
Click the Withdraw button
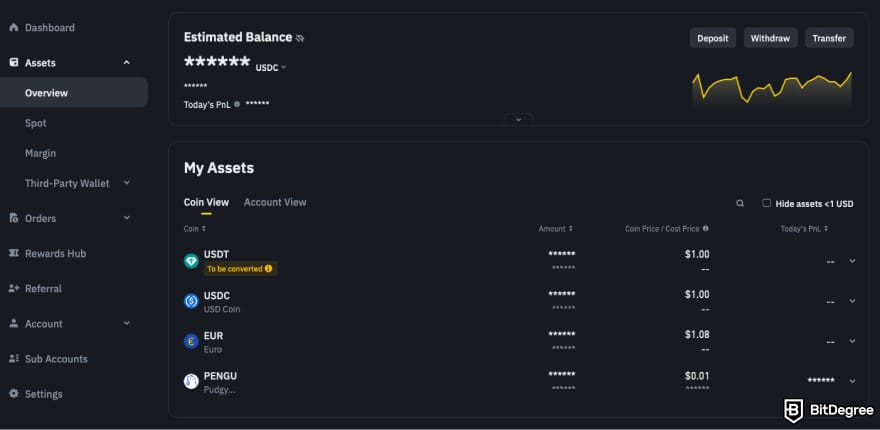tap(771, 38)
